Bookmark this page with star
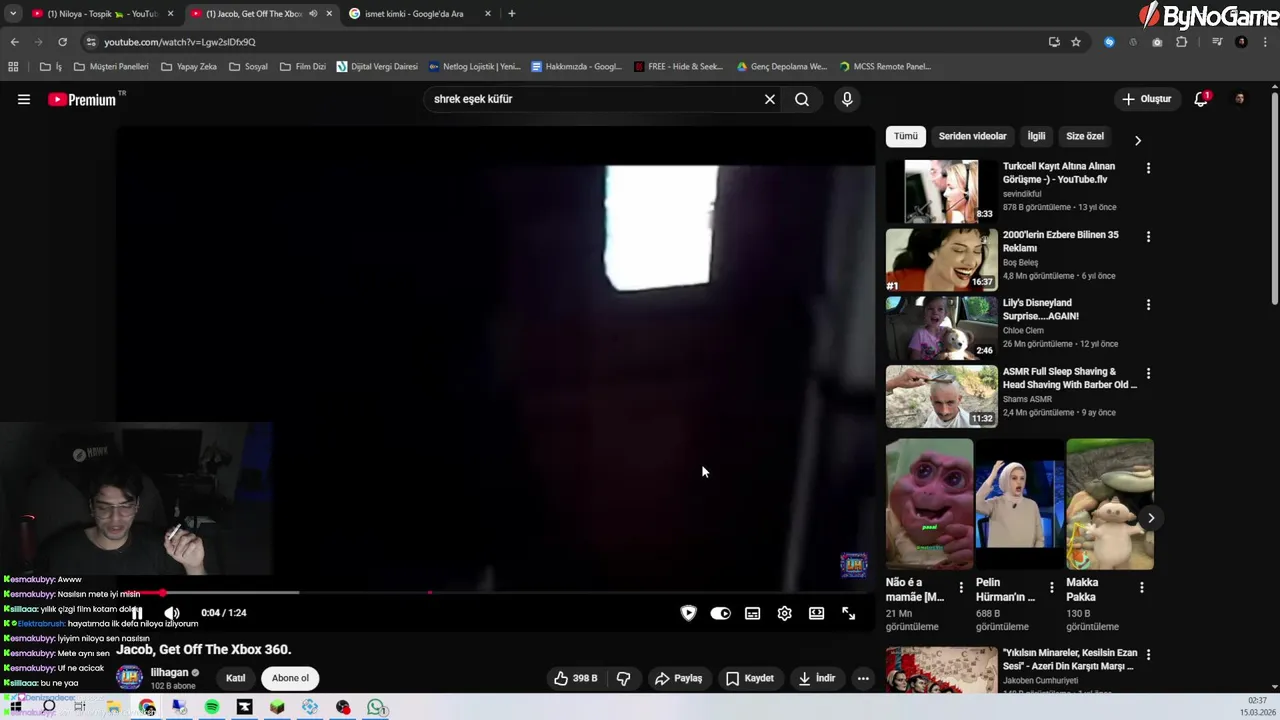The width and height of the screenshot is (1280, 720). click(x=1076, y=42)
